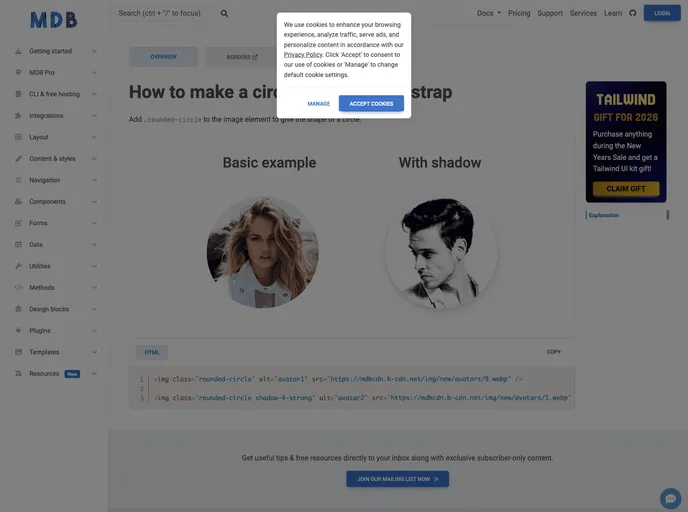Click the Methods code icon
This screenshot has width=688, height=512.
[18, 288]
